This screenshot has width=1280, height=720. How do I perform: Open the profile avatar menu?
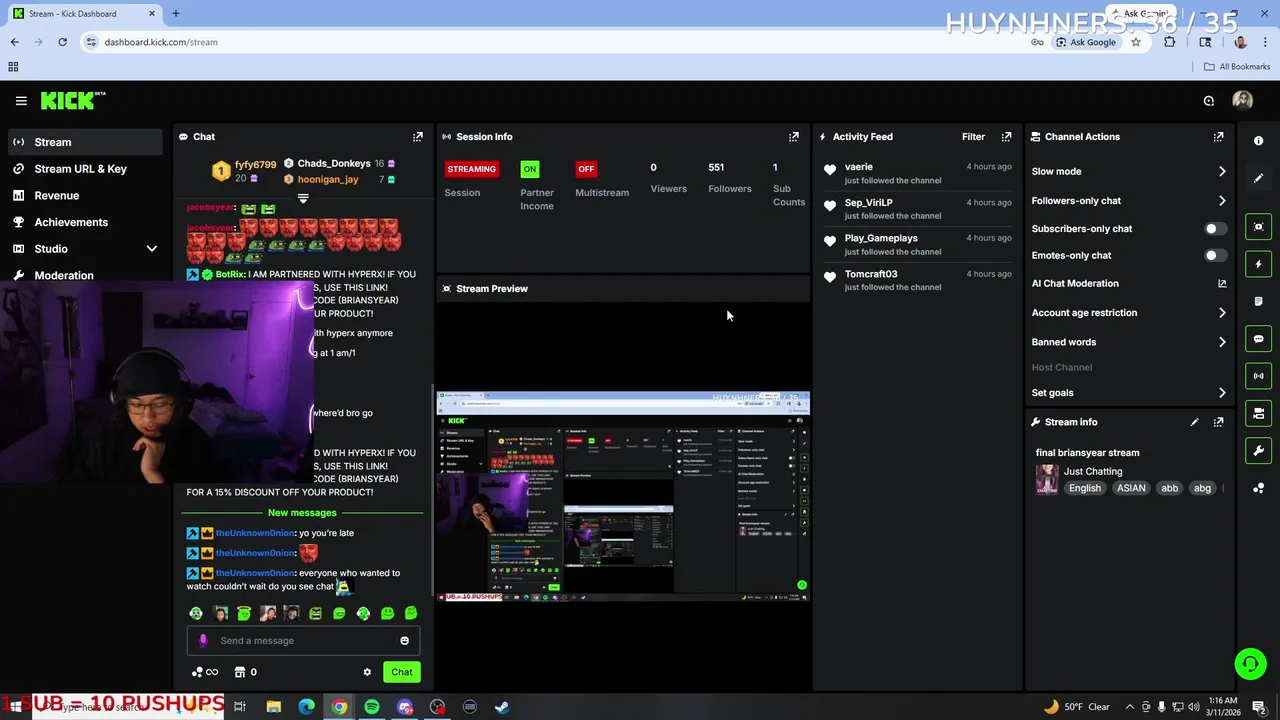tap(1243, 100)
